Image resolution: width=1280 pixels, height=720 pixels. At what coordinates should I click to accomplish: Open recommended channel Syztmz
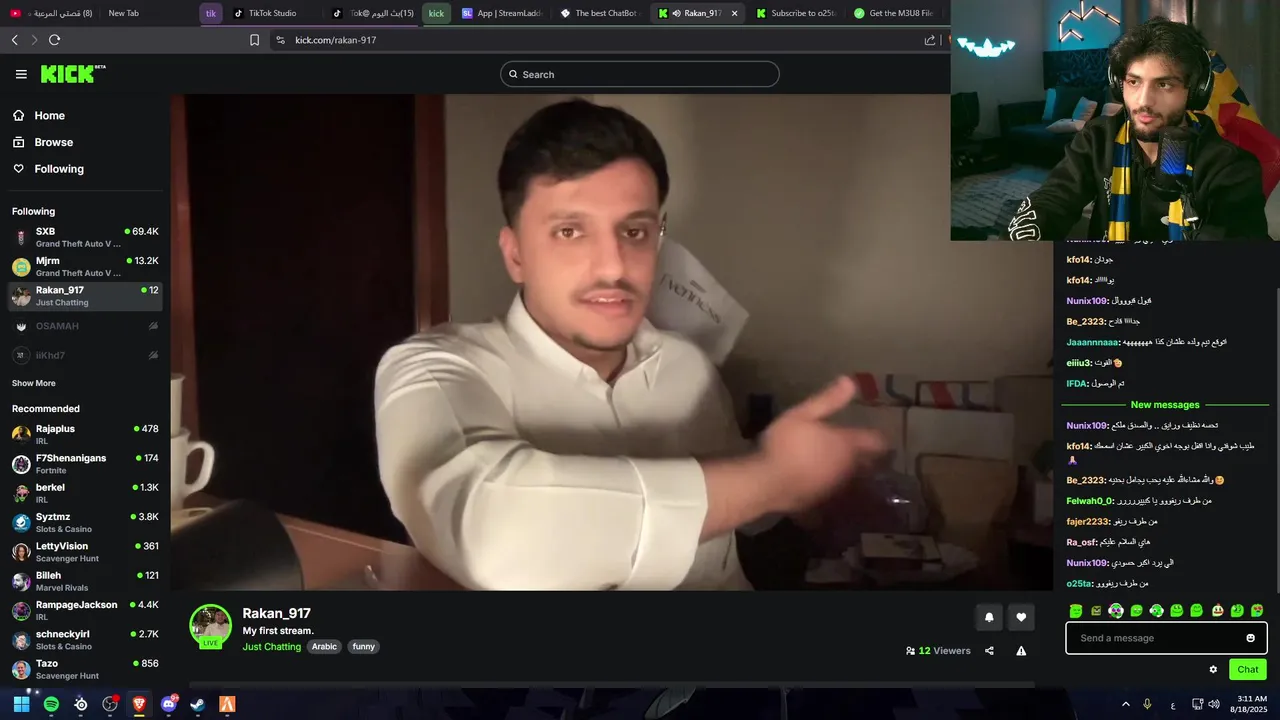coord(85,522)
